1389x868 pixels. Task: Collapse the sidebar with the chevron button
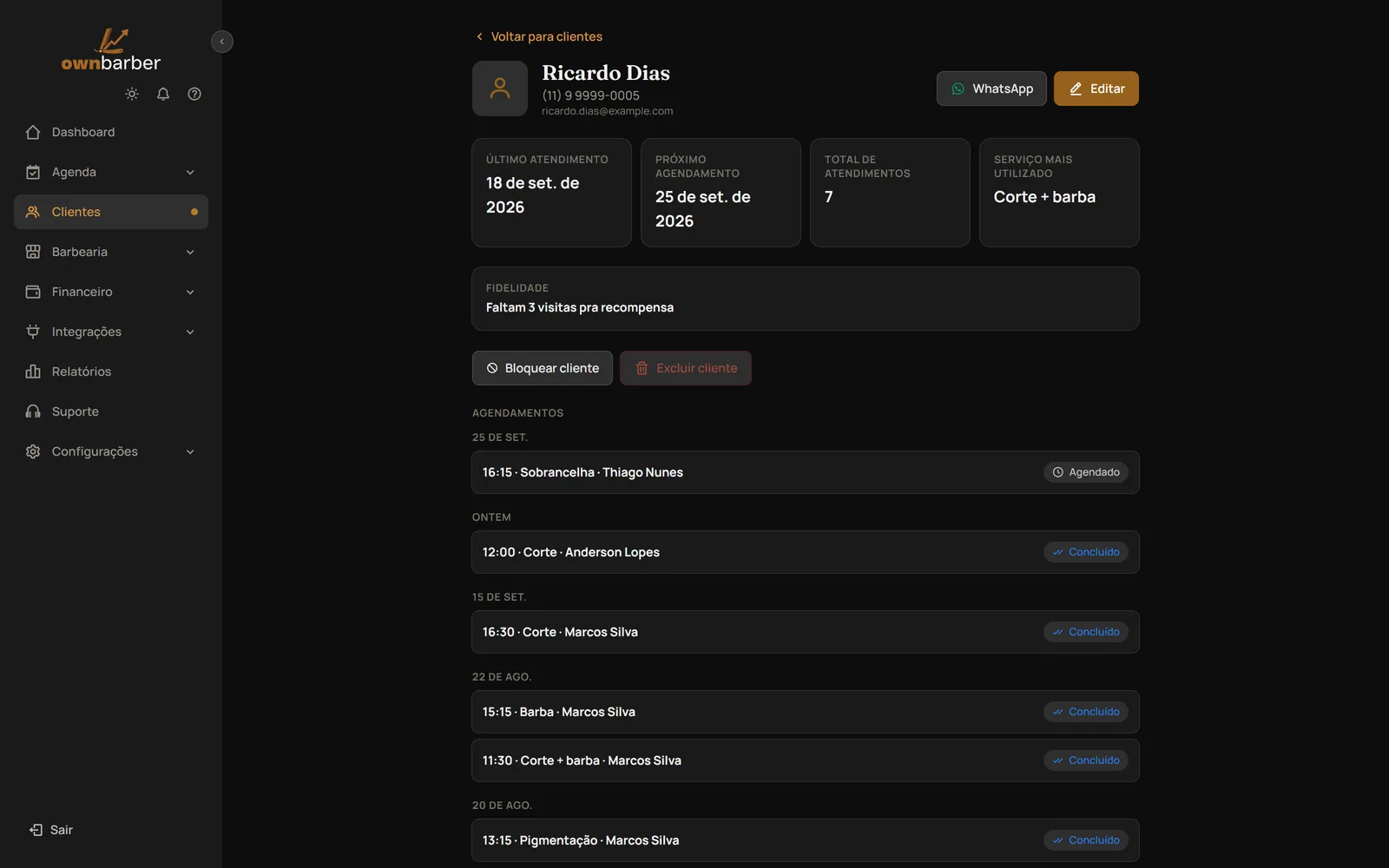[222, 42]
